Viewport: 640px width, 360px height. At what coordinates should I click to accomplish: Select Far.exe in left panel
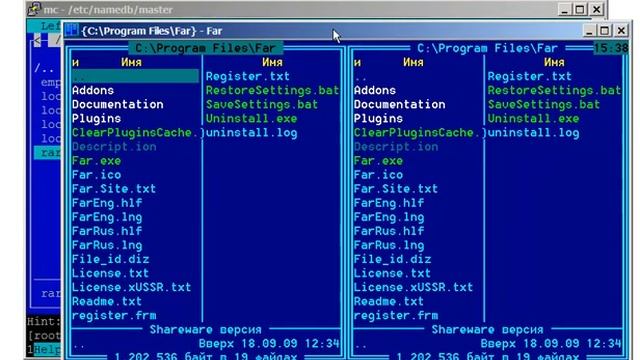96,161
